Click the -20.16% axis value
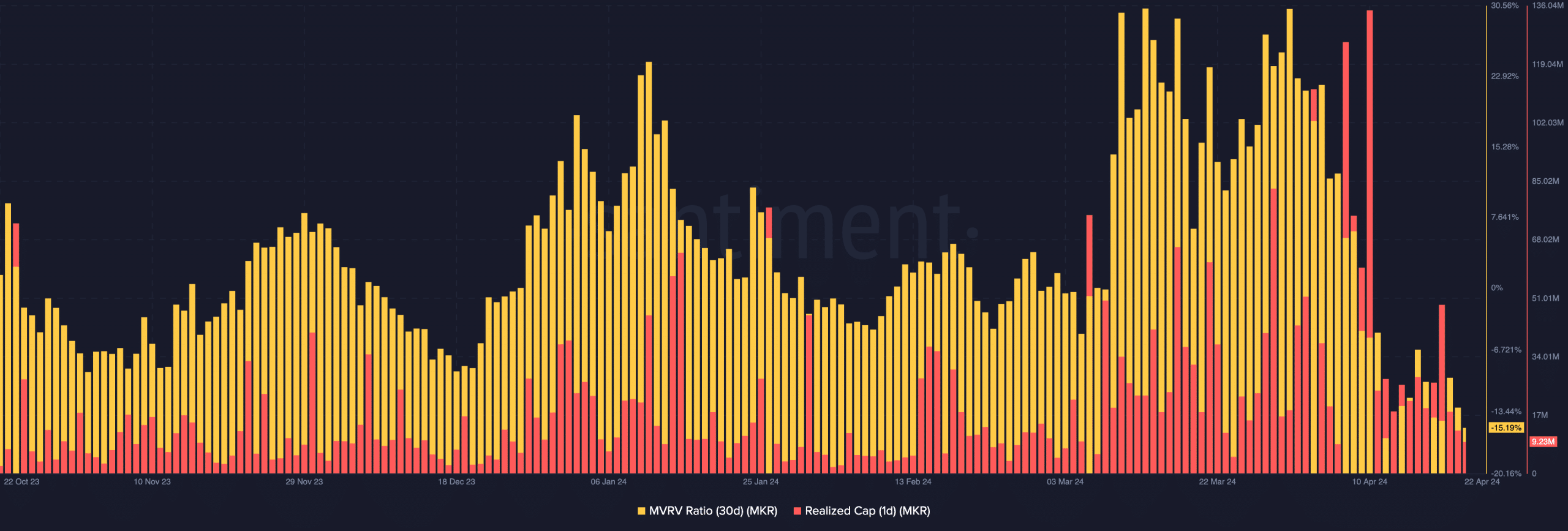The image size is (1568, 531). (1506, 473)
